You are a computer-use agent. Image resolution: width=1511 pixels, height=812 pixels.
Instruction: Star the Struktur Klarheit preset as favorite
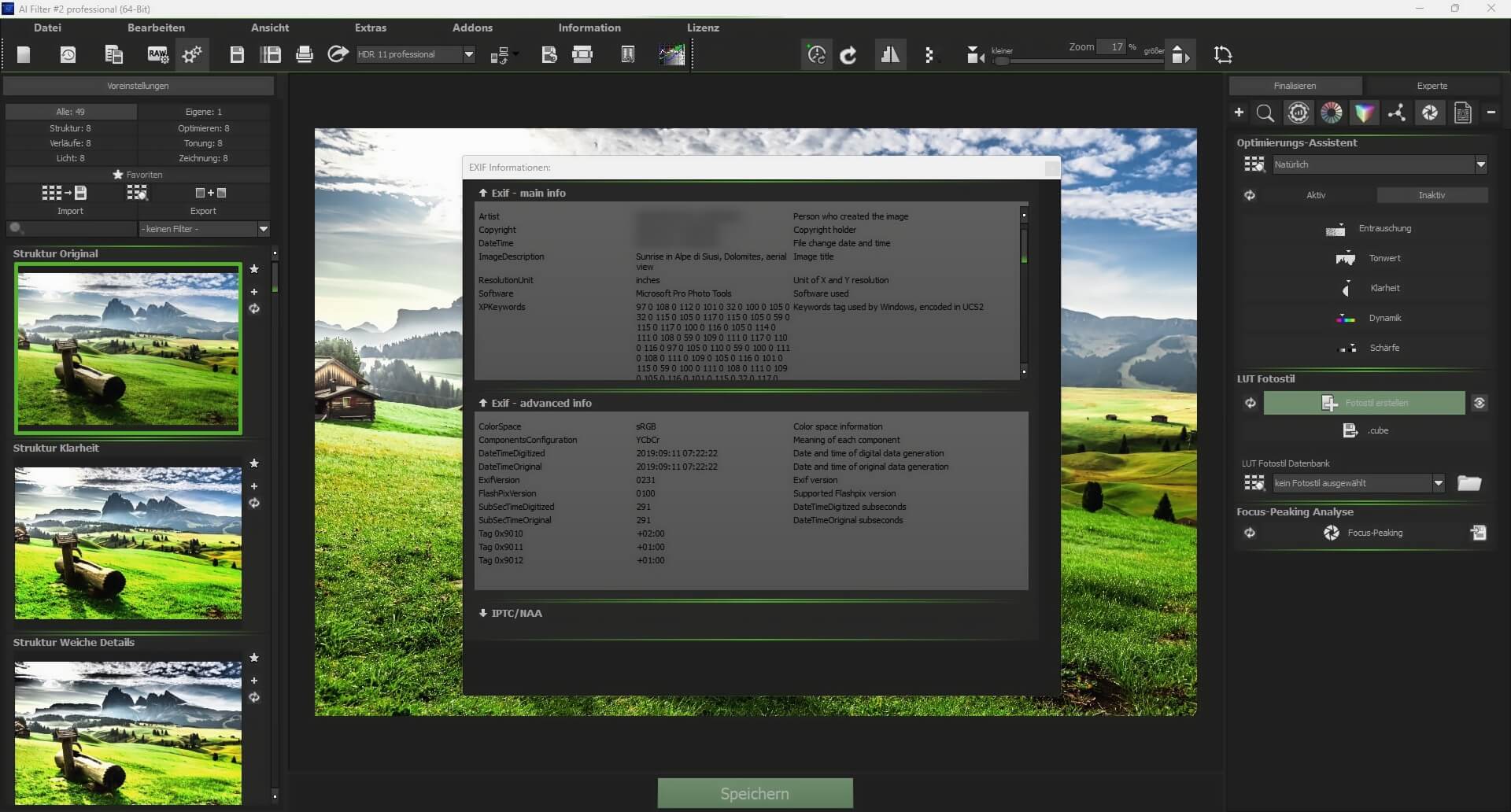[253, 463]
